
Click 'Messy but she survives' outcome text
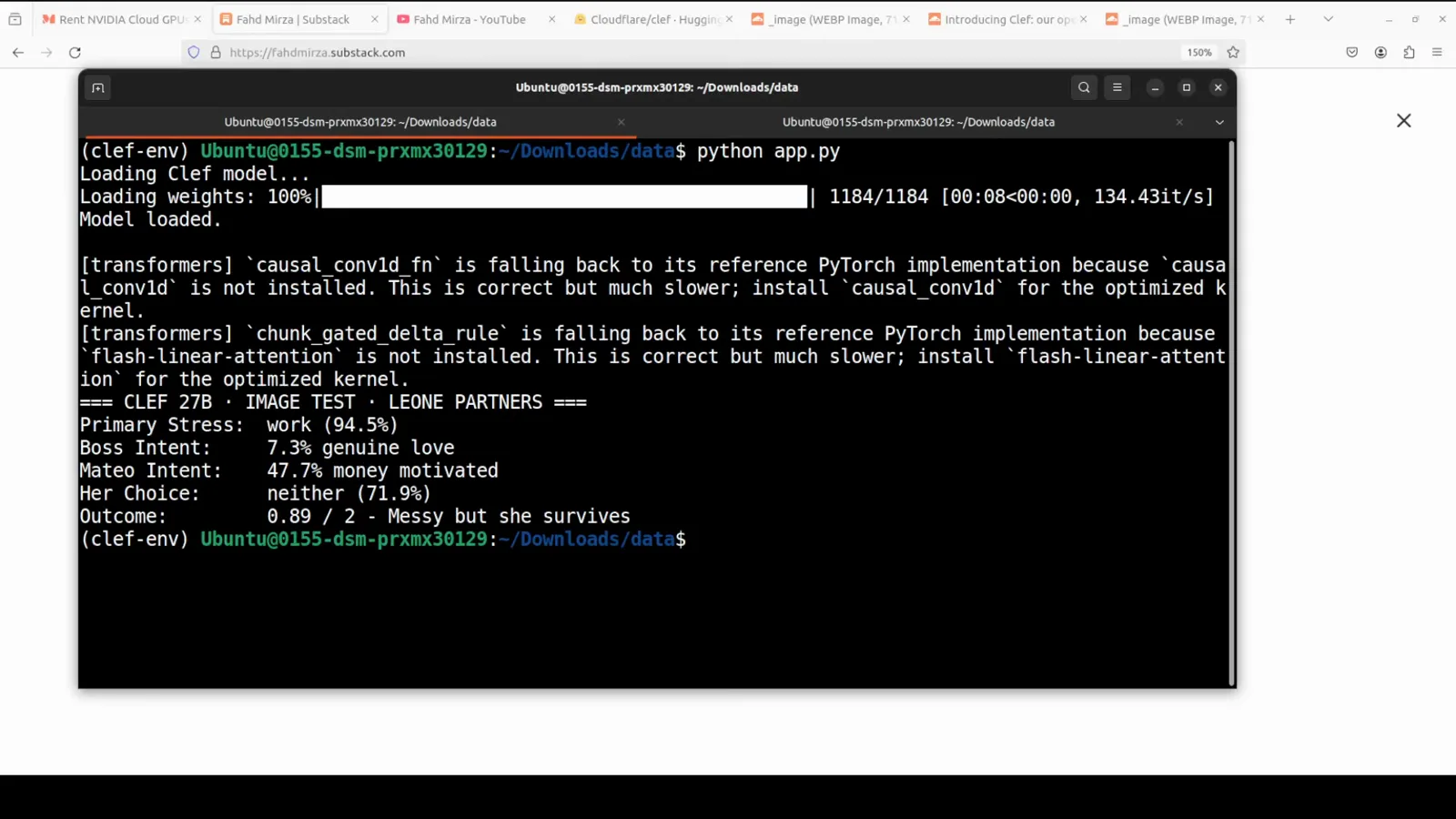click(x=509, y=516)
